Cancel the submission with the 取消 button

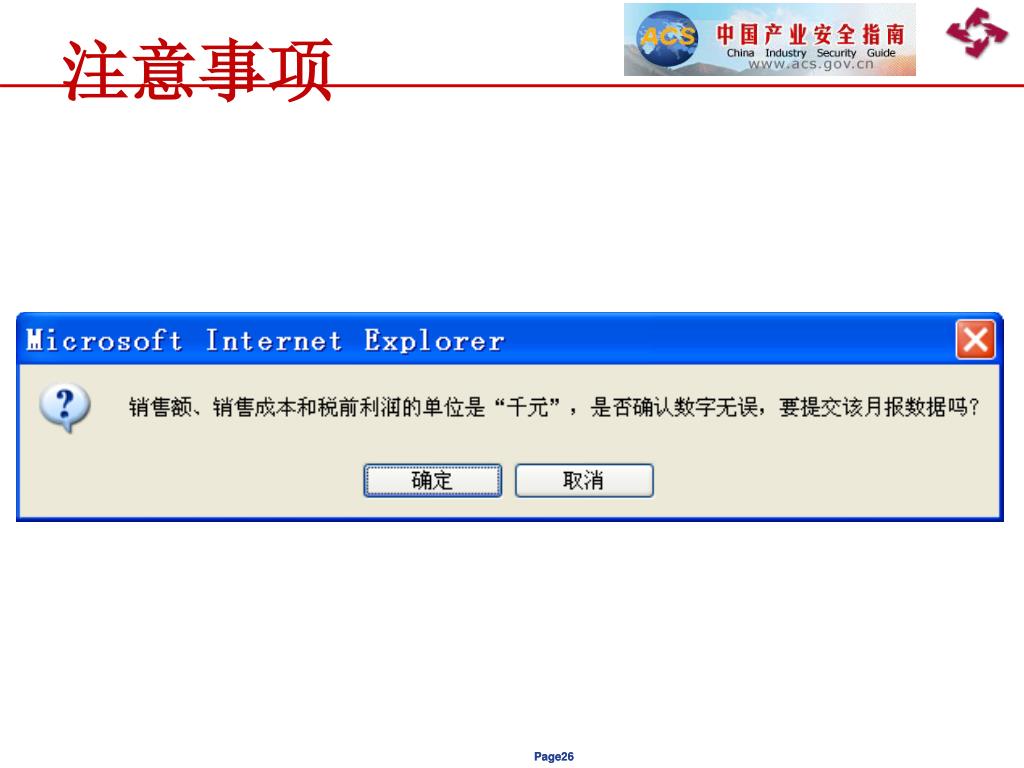pos(584,481)
